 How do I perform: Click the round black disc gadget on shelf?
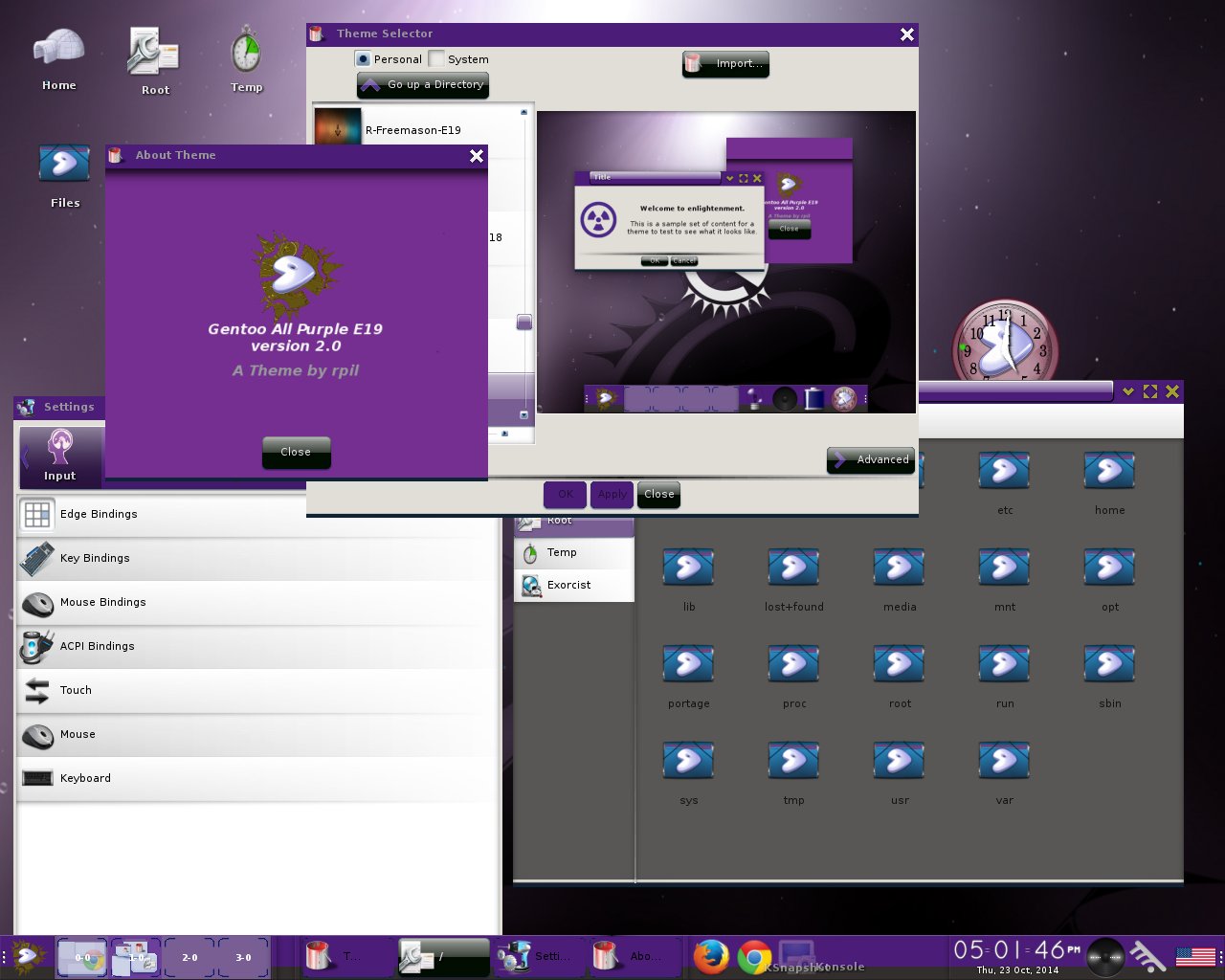1104,957
